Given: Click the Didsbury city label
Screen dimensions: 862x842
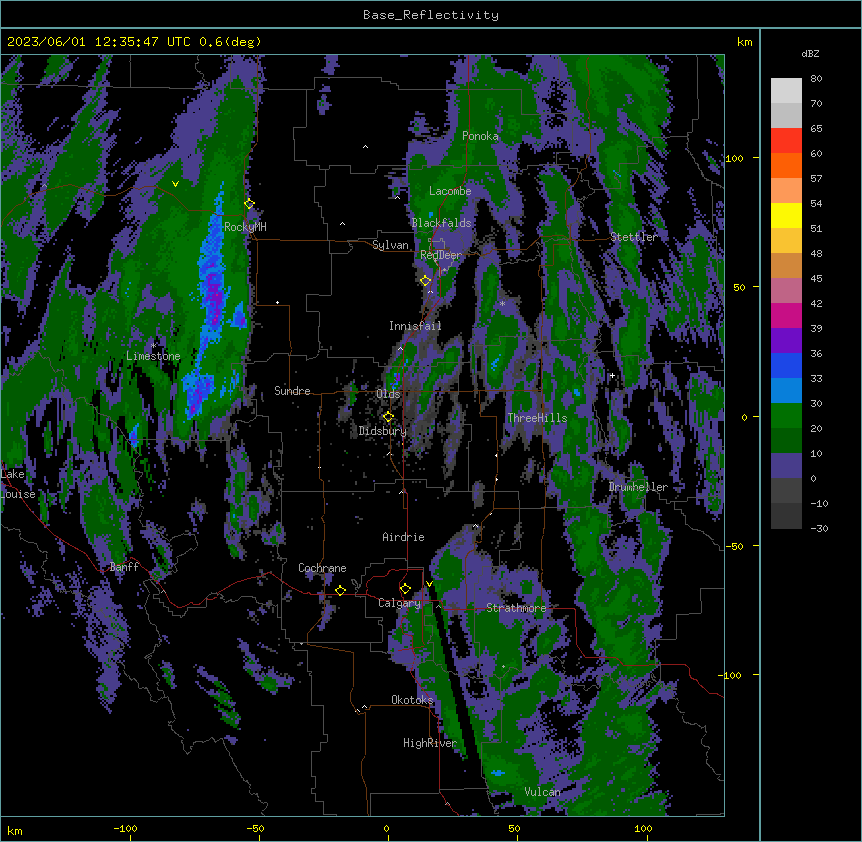Looking at the screenshot, I should [383, 431].
